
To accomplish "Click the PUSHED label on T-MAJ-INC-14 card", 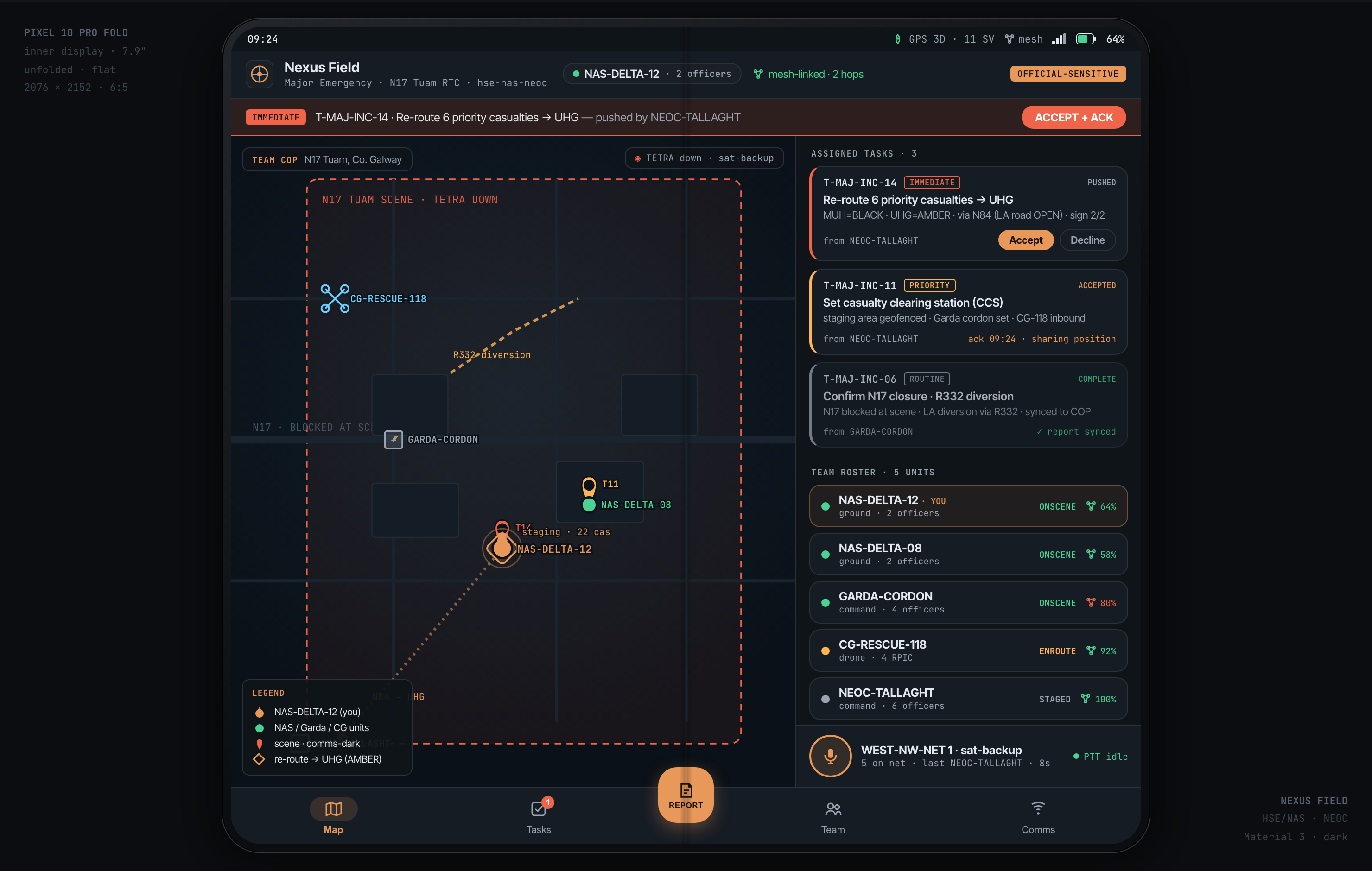I will (x=1101, y=182).
